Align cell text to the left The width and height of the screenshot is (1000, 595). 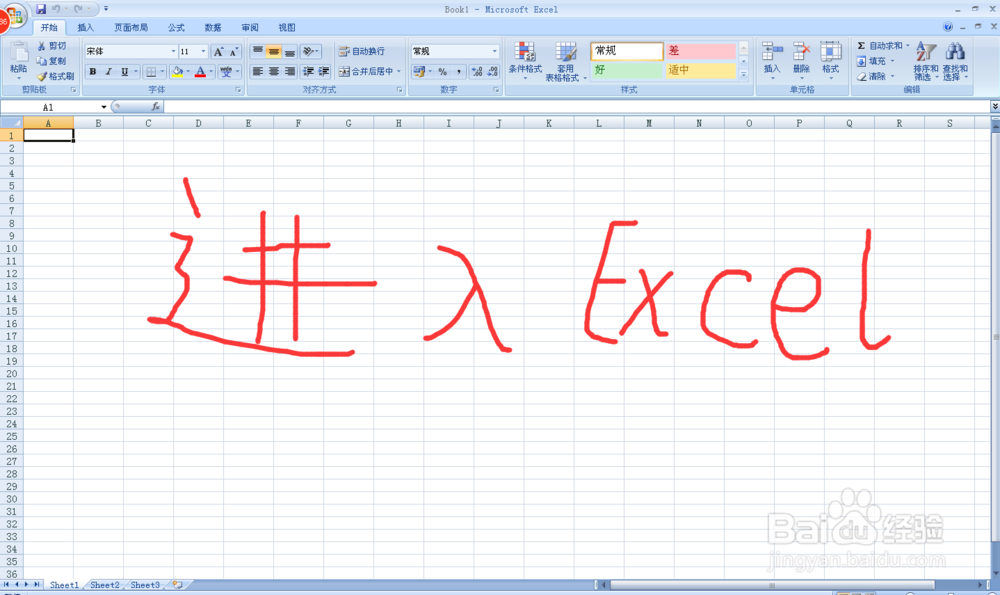(x=258, y=71)
